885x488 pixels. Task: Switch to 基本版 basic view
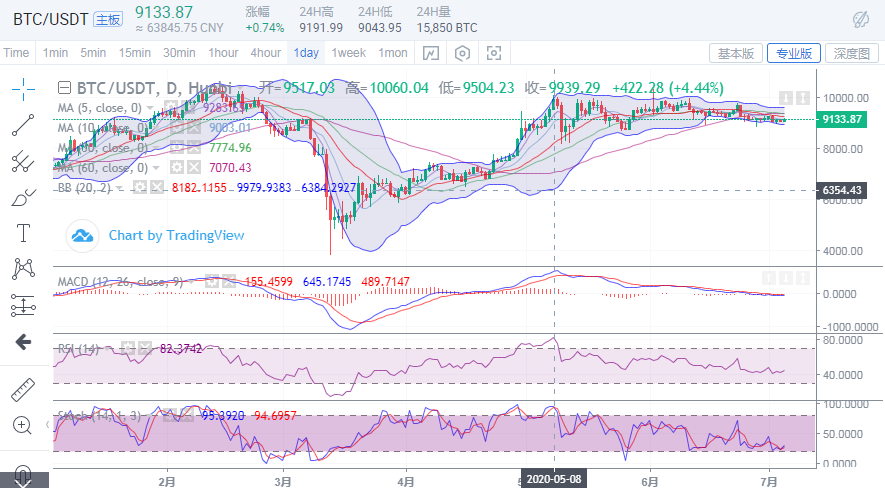pyautogui.click(x=736, y=53)
